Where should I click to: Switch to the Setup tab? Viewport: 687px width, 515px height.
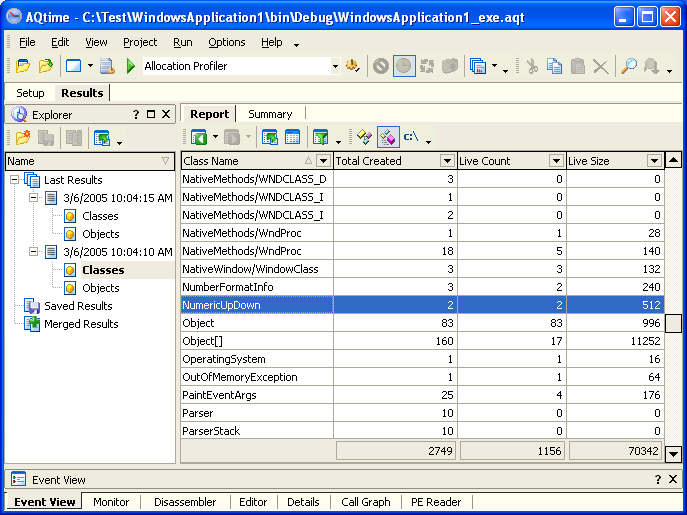30,93
